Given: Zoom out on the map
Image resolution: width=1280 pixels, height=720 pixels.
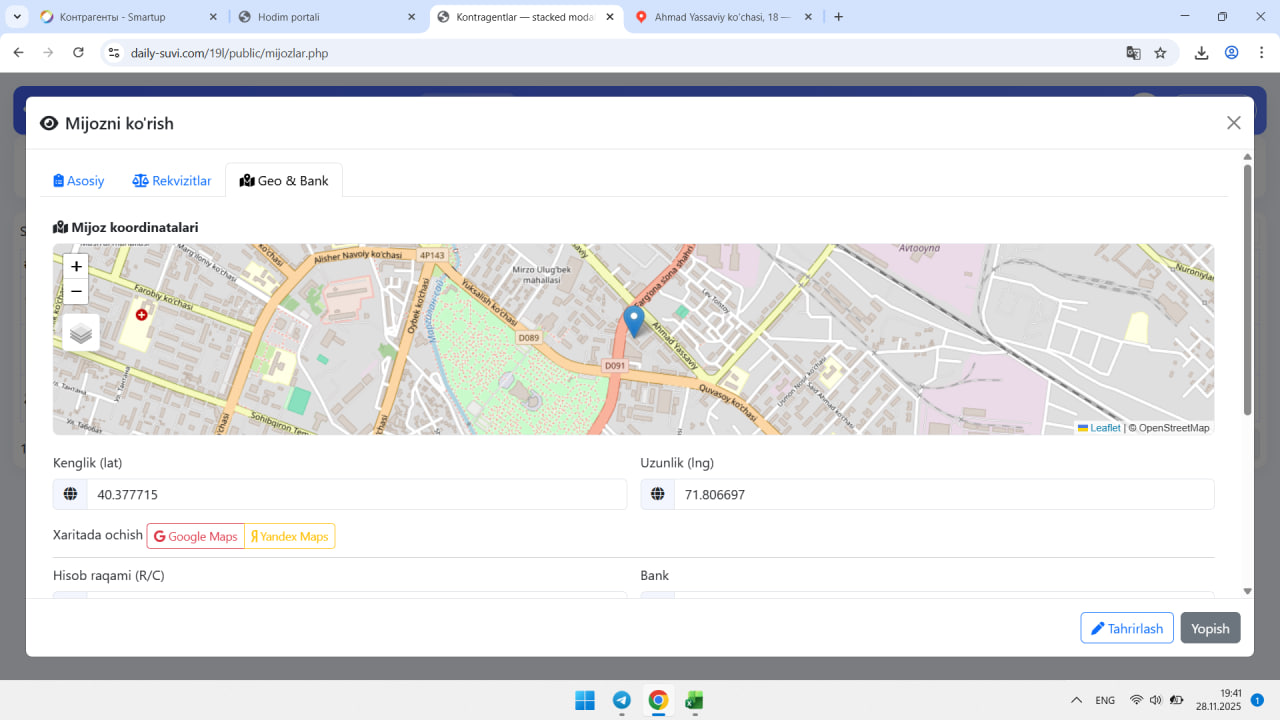Looking at the screenshot, I should [76, 291].
